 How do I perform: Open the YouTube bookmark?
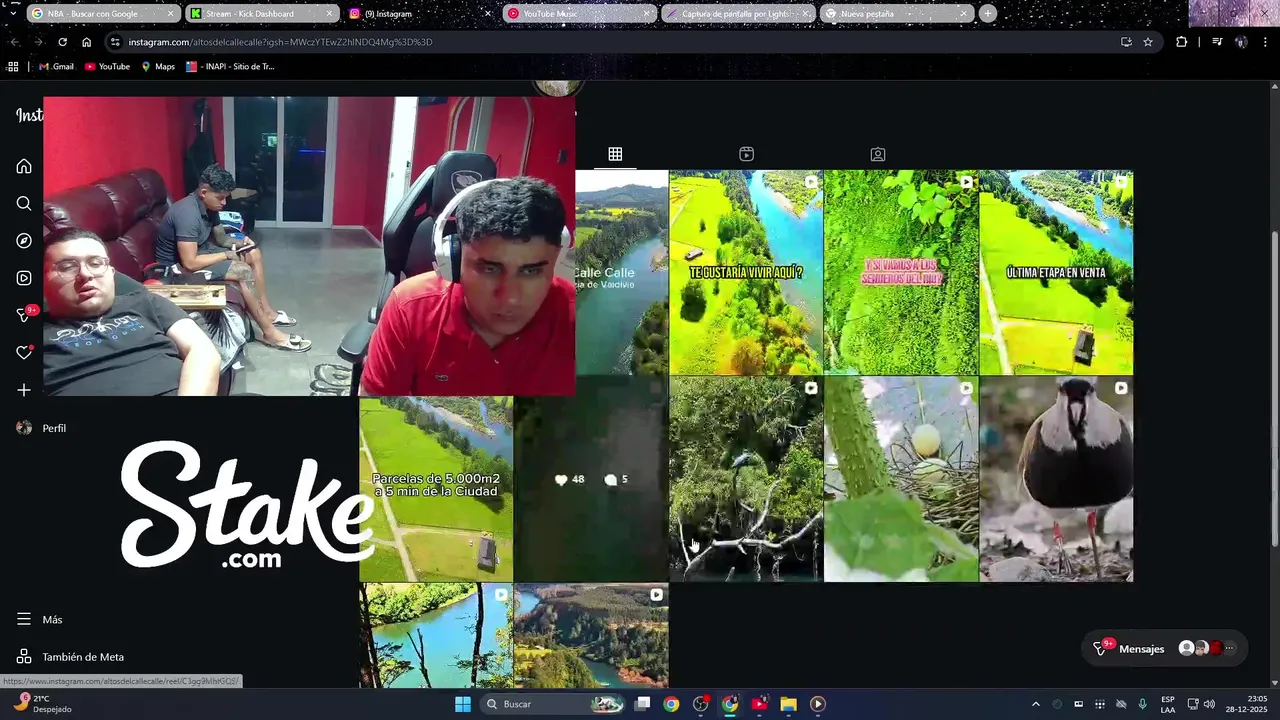[107, 67]
